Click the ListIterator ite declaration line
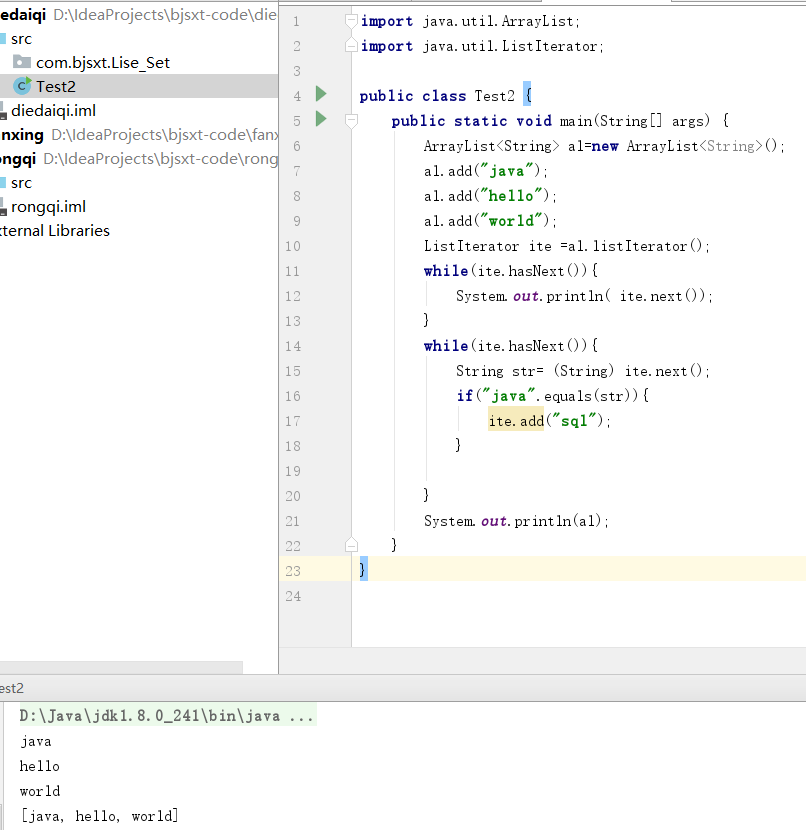This screenshot has height=830, width=806. pyautogui.click(x=567, y=246)
